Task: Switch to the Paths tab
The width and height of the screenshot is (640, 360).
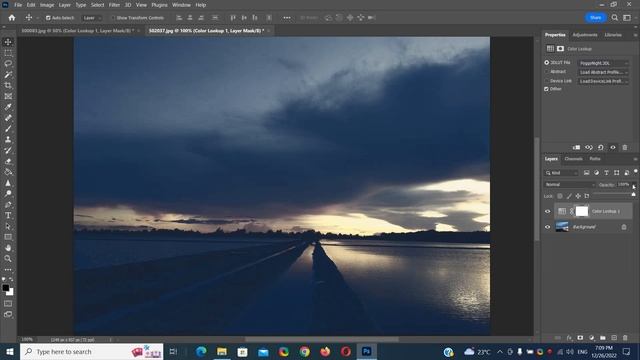Action: coord(595,159)
